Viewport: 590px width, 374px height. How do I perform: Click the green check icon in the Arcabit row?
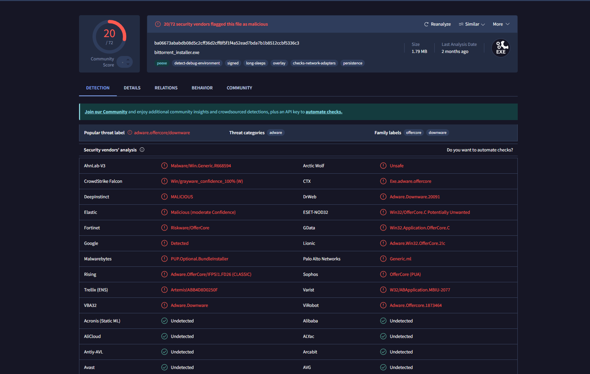point(383,352)
